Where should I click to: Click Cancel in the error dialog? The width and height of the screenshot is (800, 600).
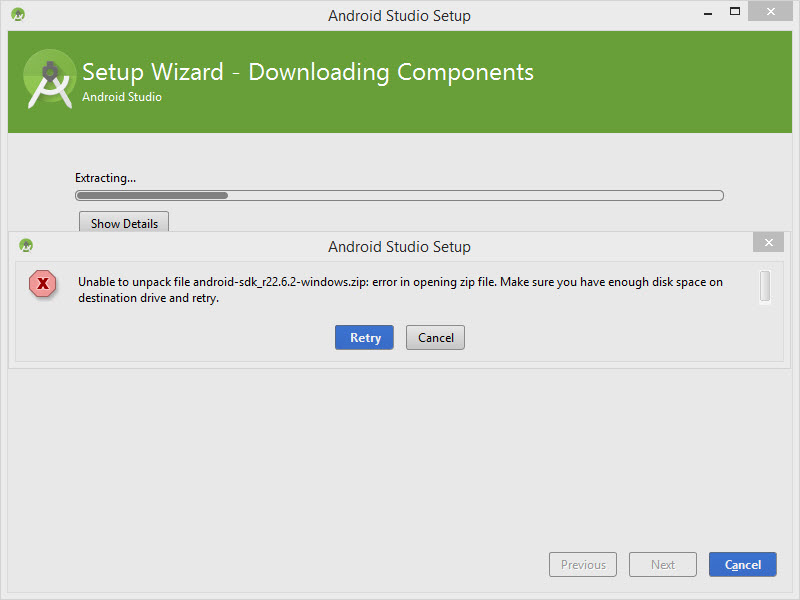click(x=435, y=337)
